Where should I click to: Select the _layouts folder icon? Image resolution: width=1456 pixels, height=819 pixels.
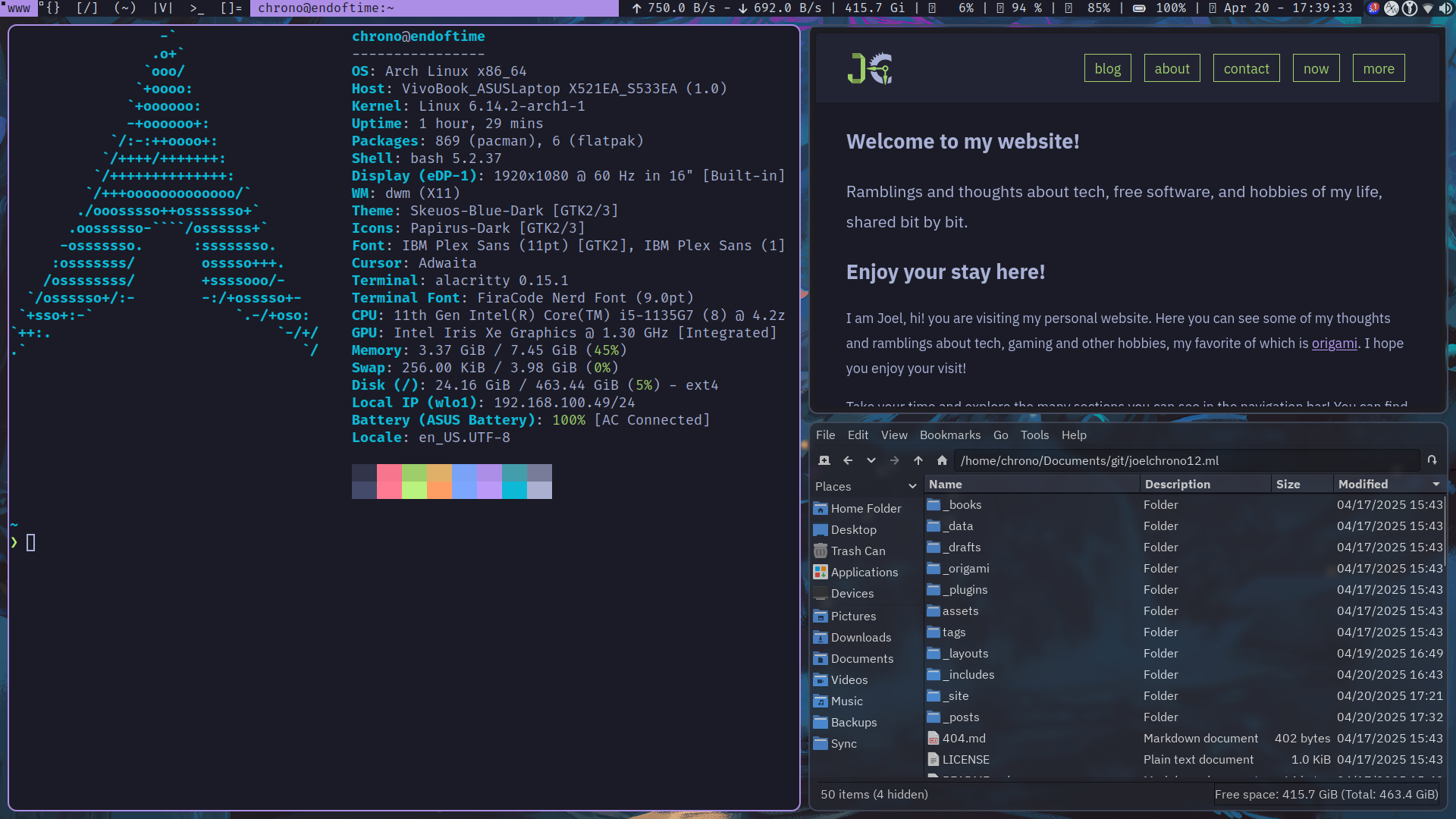(934, 653)
